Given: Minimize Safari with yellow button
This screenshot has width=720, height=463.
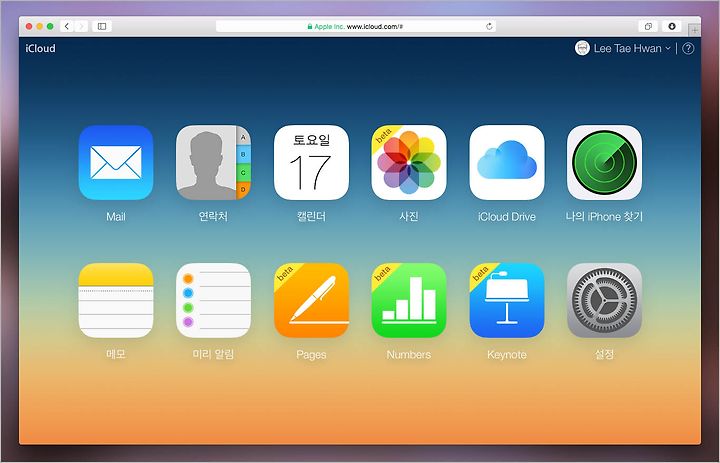Looking at the screenshot, I should point(39,26).
